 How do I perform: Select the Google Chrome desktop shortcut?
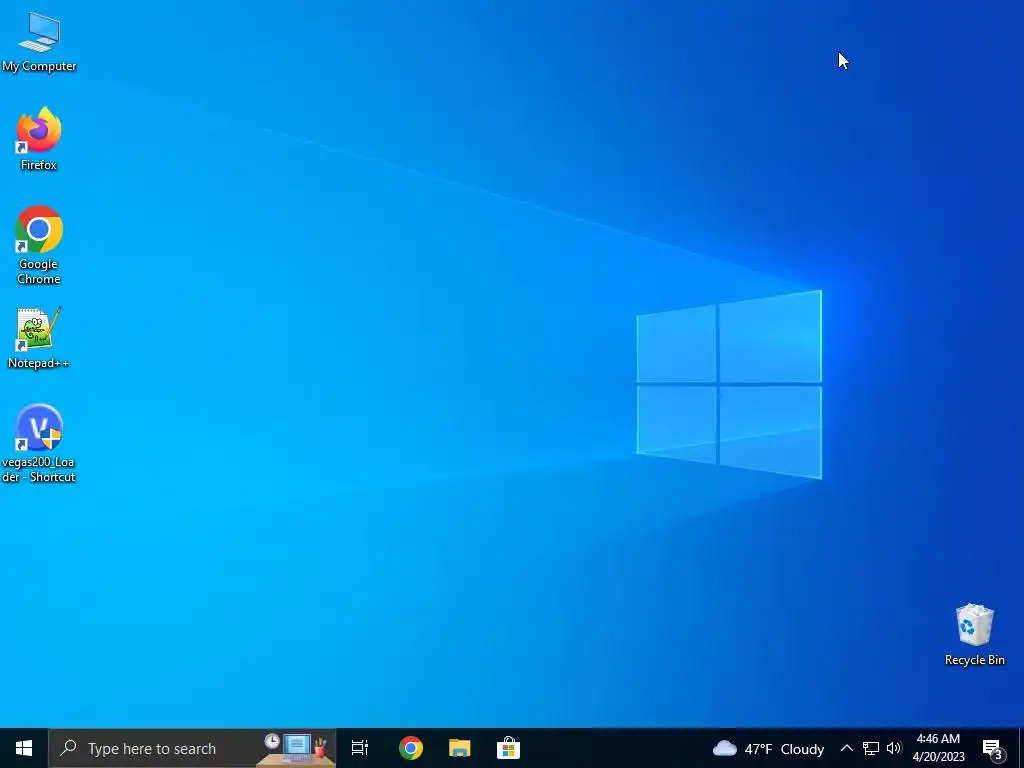point(39,246)
